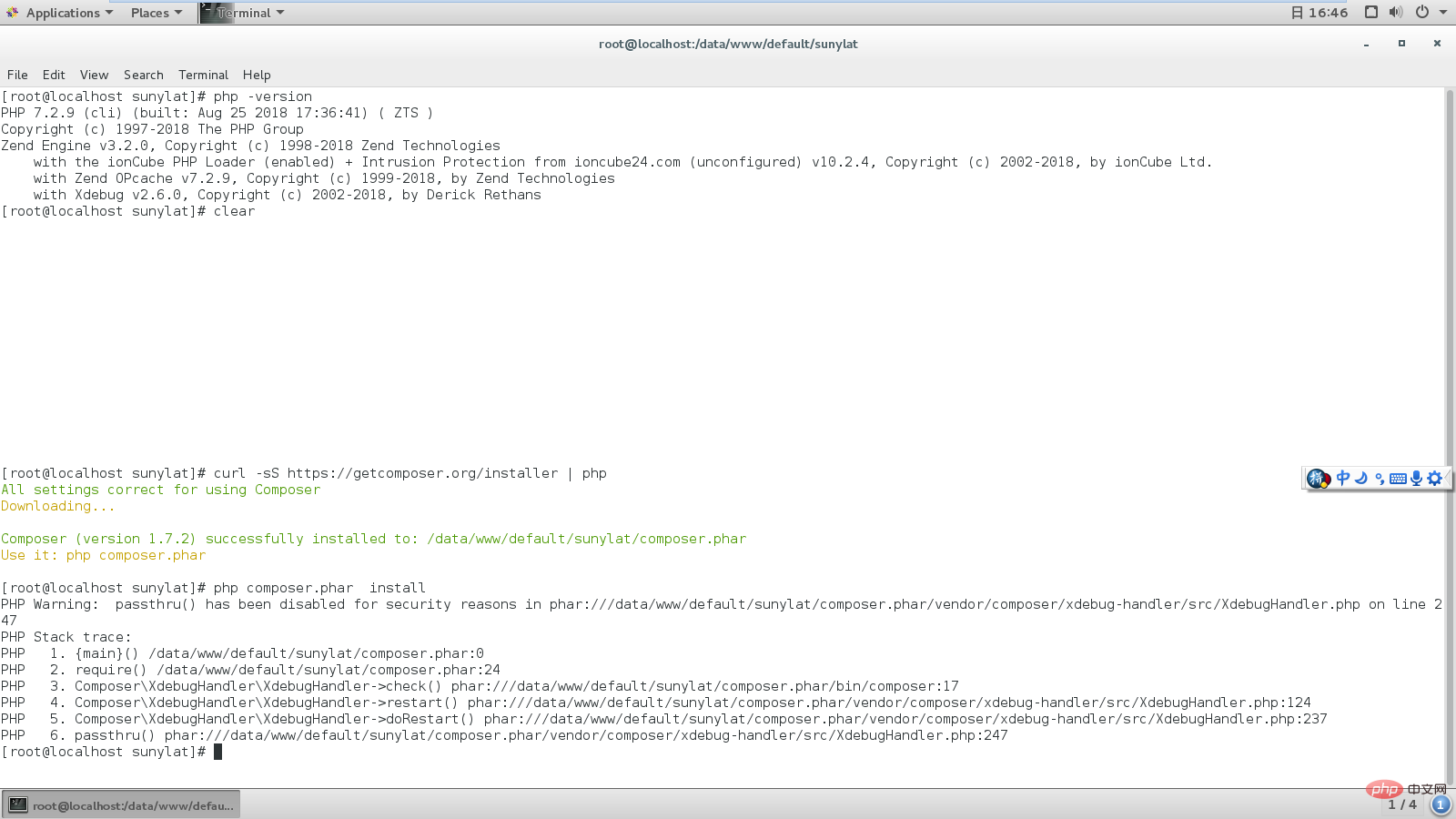The width and height of the screenshot is (1456, 819).
Task: Open the Help menu
Action: pos(257,75)
